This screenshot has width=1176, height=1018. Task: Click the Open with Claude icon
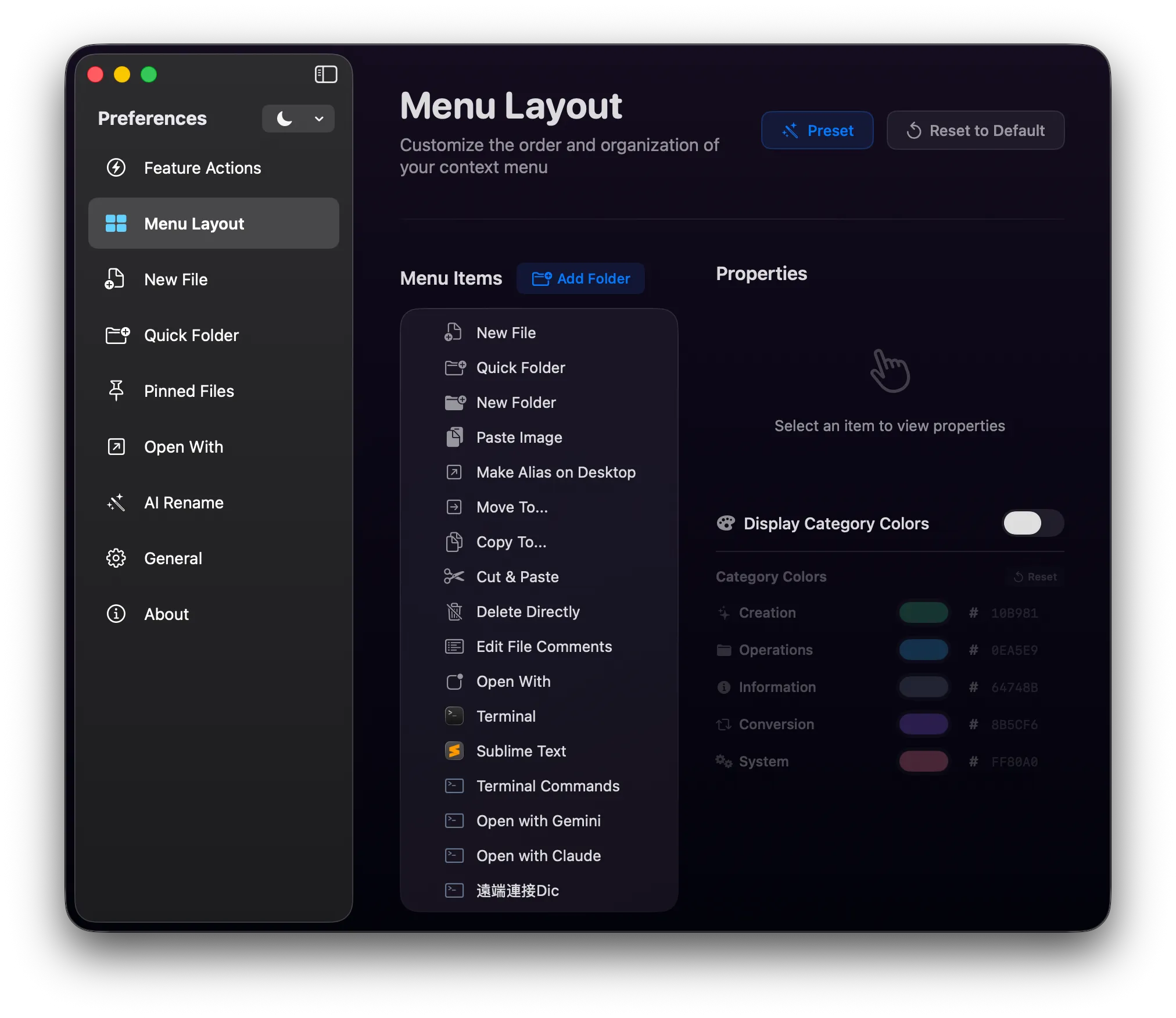(454, 855)
